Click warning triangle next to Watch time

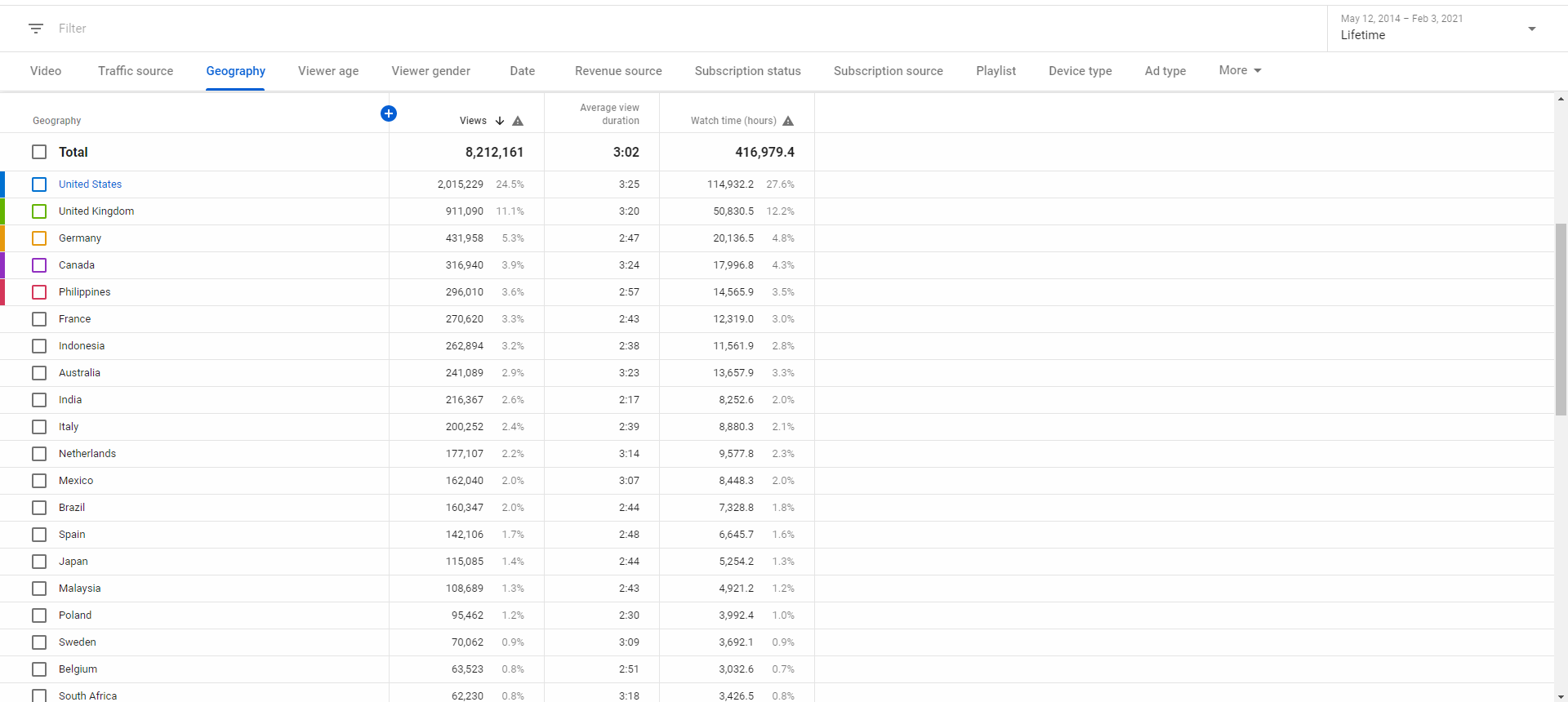click(x=788, y=121)
